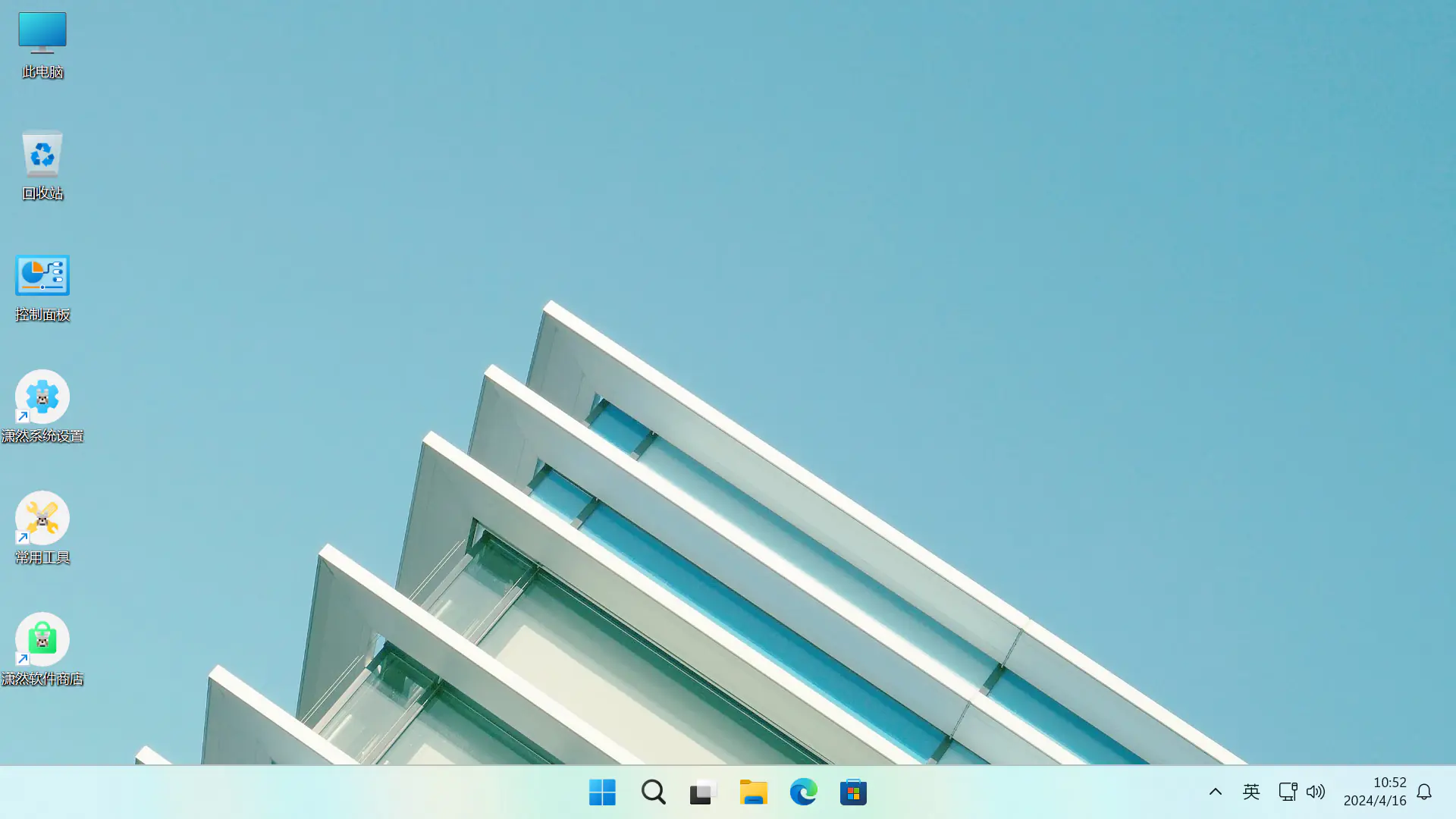This screenshot has width=1456, height=819.
Task: Open notifications bell icon
Action: [1424, 792]
